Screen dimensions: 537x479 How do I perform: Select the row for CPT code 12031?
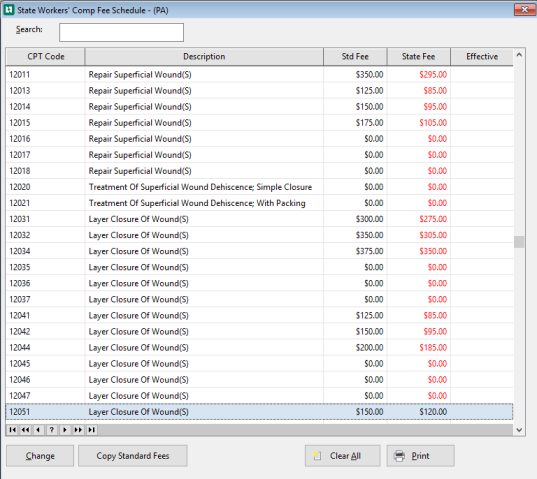pyautogui.click(x=259, y=219)
